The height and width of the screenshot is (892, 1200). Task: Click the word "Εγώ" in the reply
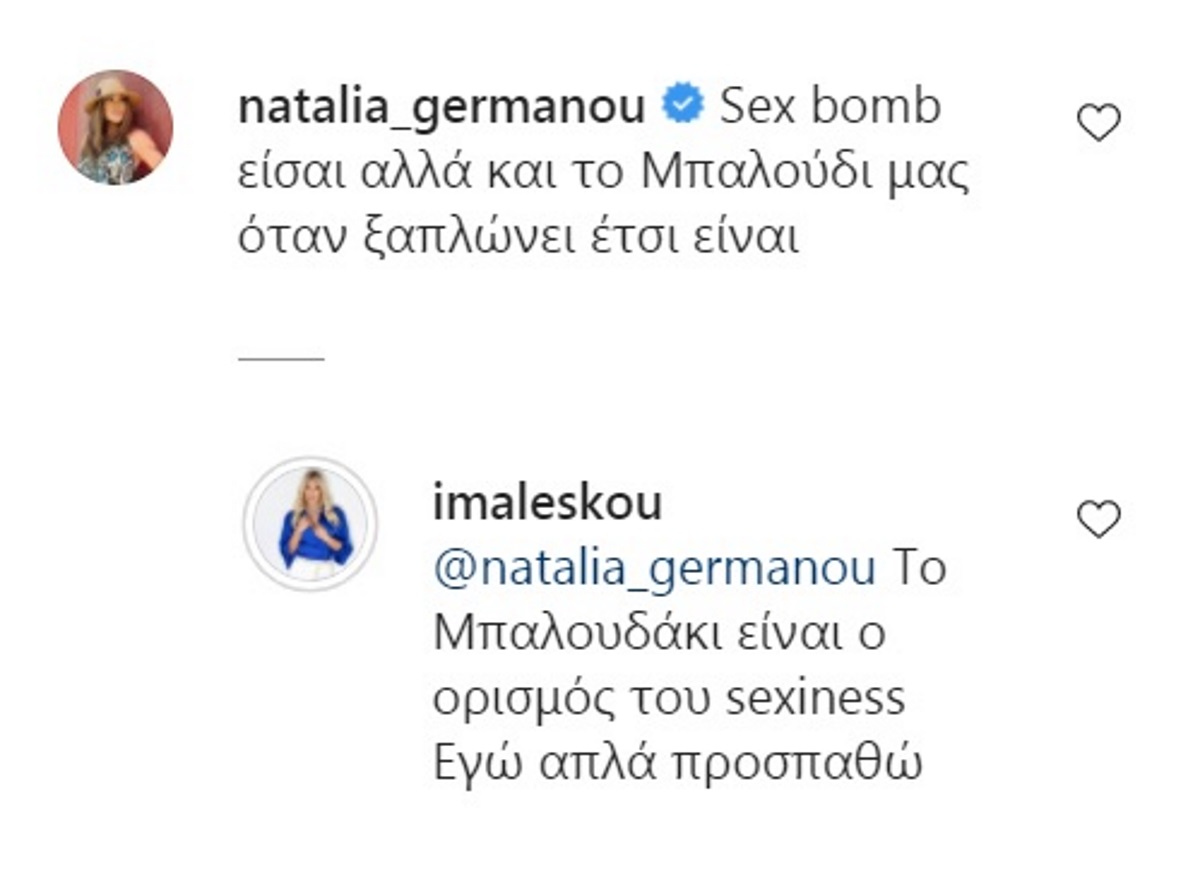pyautogui.click(x=472, y=766)
